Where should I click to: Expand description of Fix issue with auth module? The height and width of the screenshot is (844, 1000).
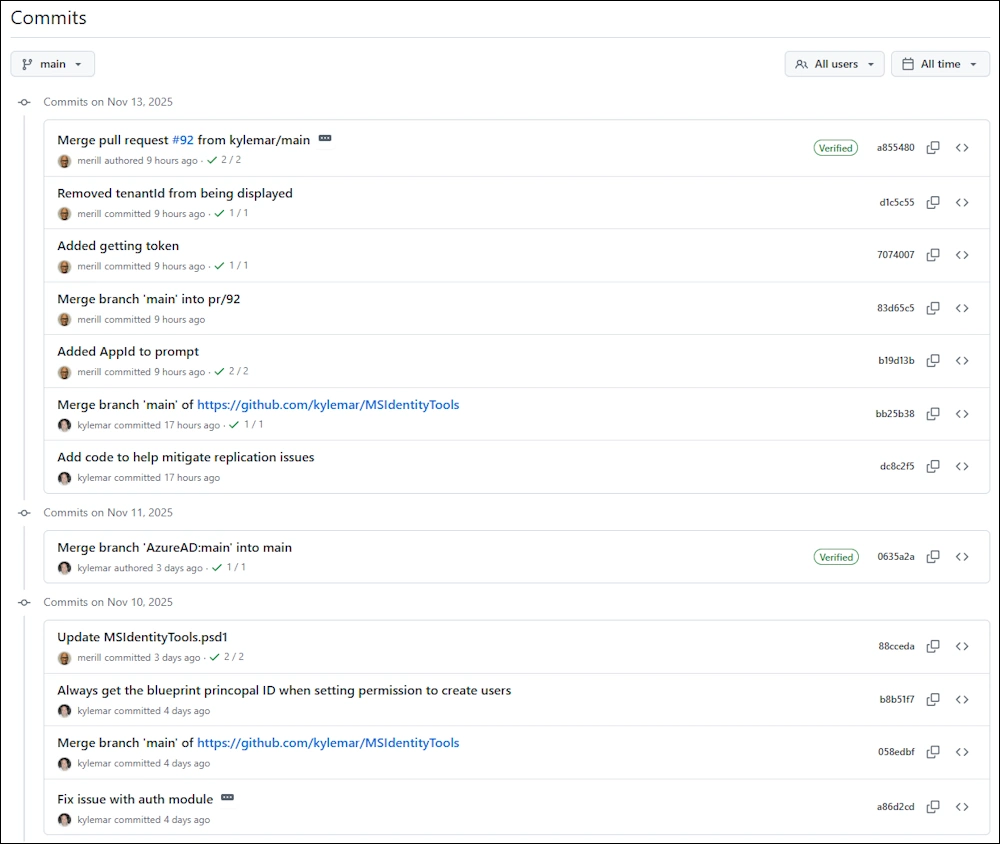coord(228,798)
